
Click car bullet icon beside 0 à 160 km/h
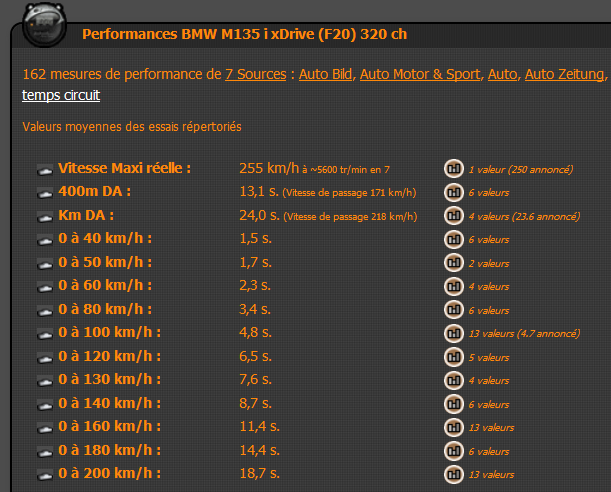pyautogui.click(x=45, y=429)
